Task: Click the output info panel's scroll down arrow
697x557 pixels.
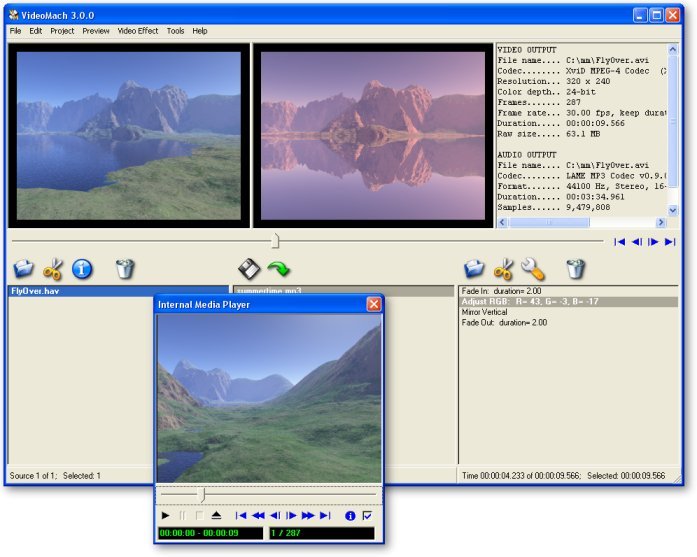Action: click(673, 210)
